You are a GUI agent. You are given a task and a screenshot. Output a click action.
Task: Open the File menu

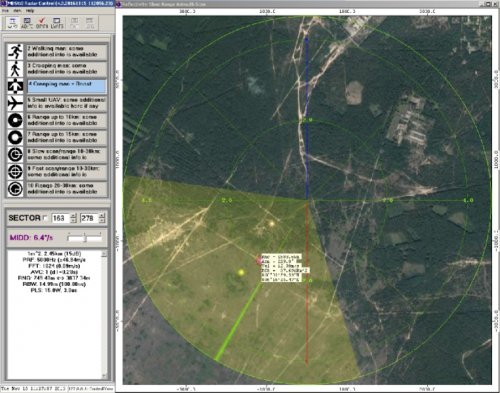click(5, 11)
